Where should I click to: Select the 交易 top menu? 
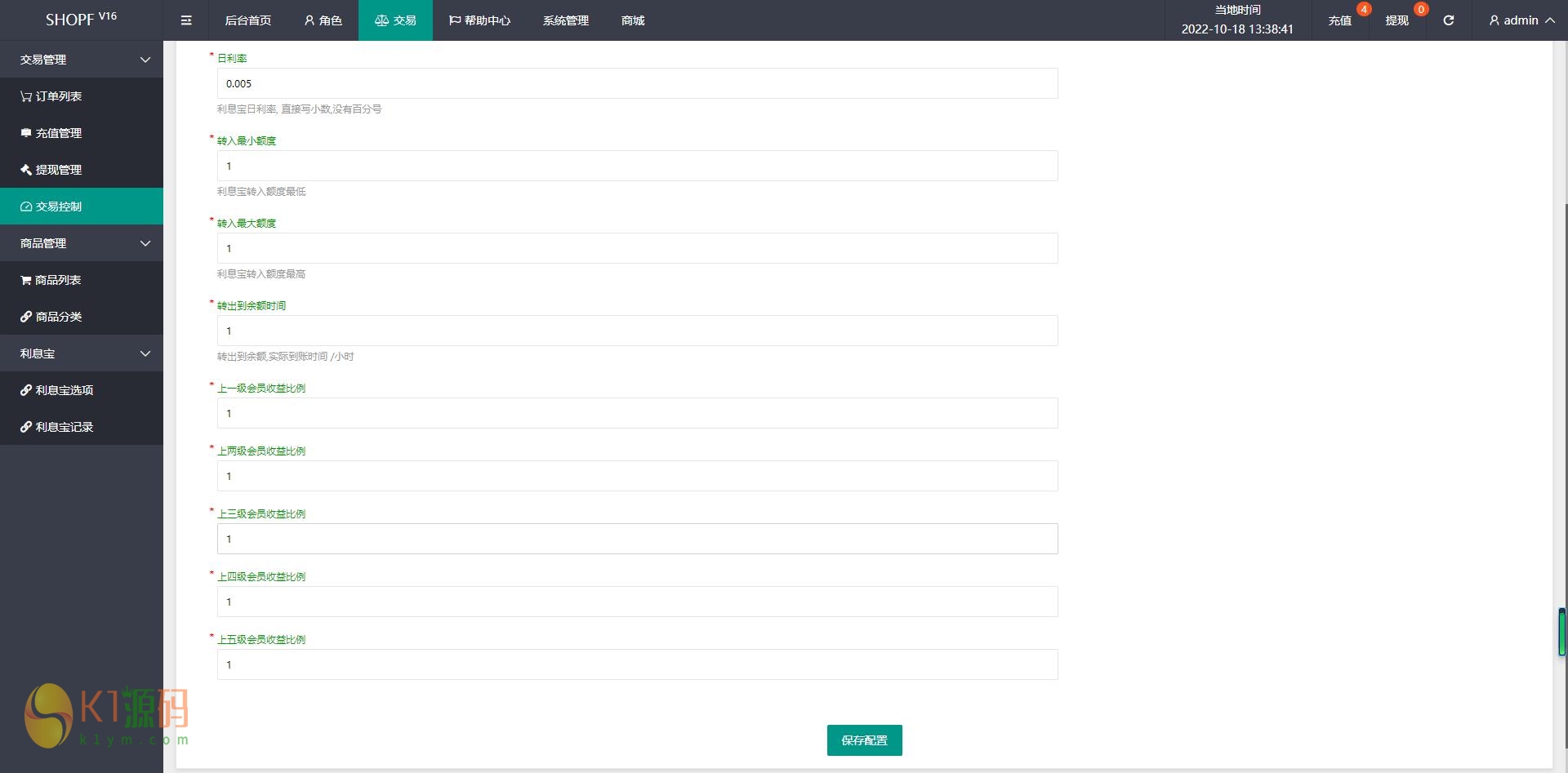coord(395,20)
